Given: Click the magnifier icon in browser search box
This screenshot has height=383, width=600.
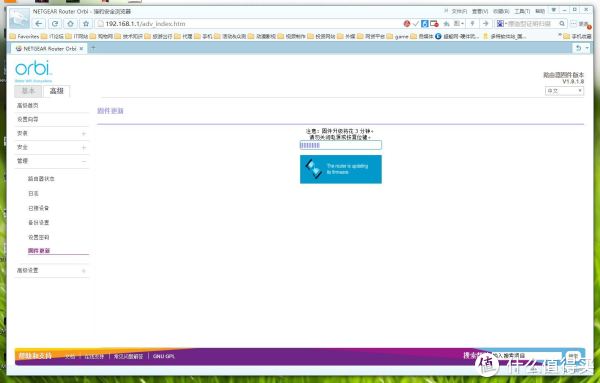Looking at the screenshot, I should click(562, 24).
